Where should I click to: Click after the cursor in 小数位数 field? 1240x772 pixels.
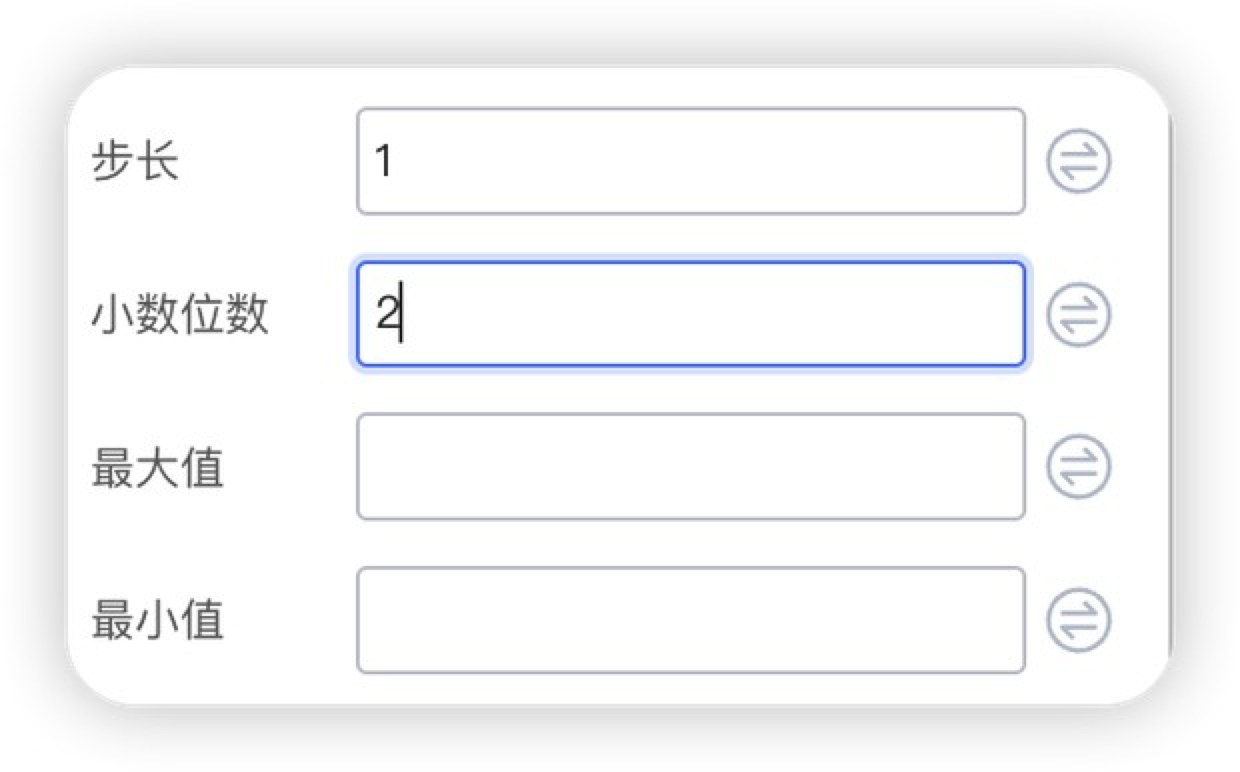click(410, 316)
